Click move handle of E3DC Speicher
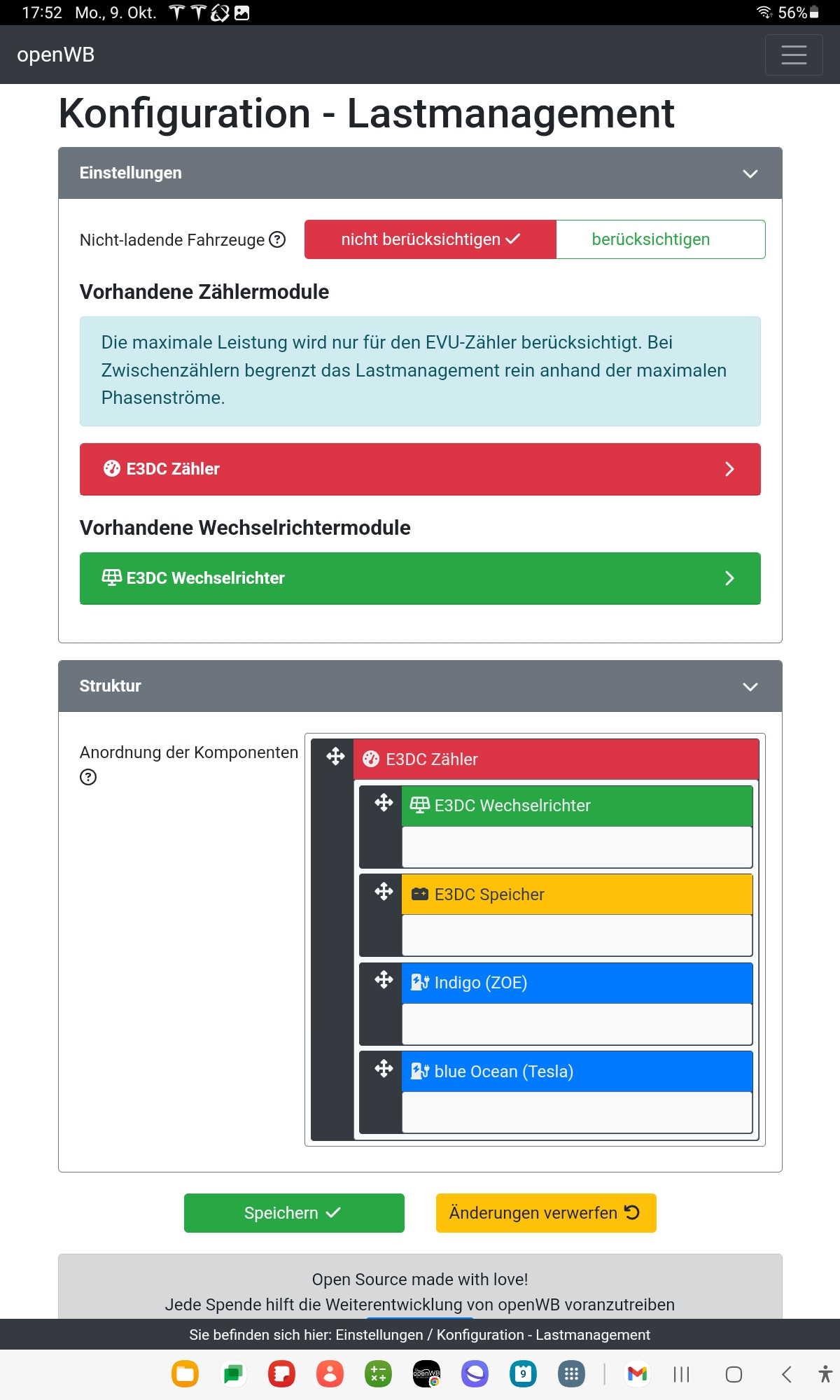 point(384,892)
